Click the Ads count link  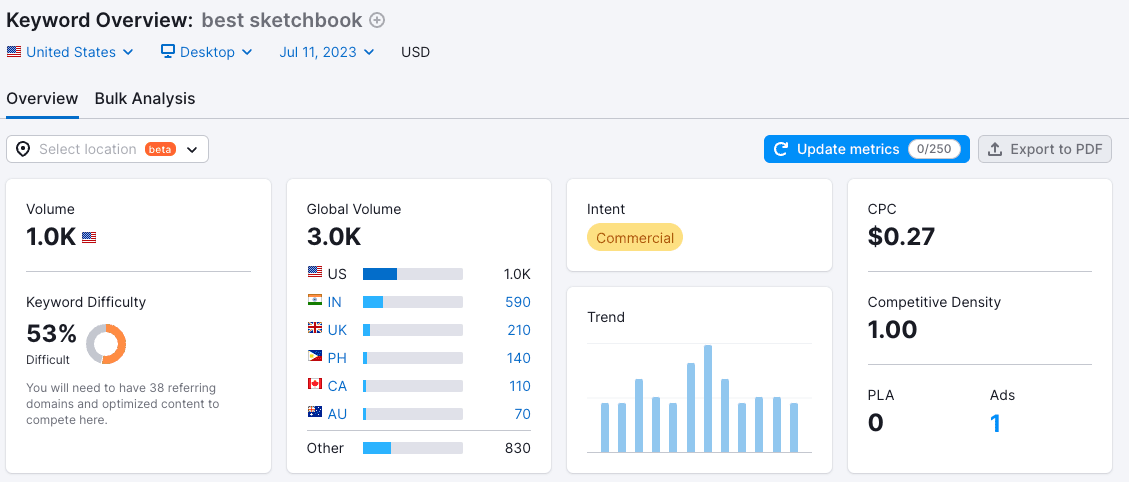pos(995,423)
